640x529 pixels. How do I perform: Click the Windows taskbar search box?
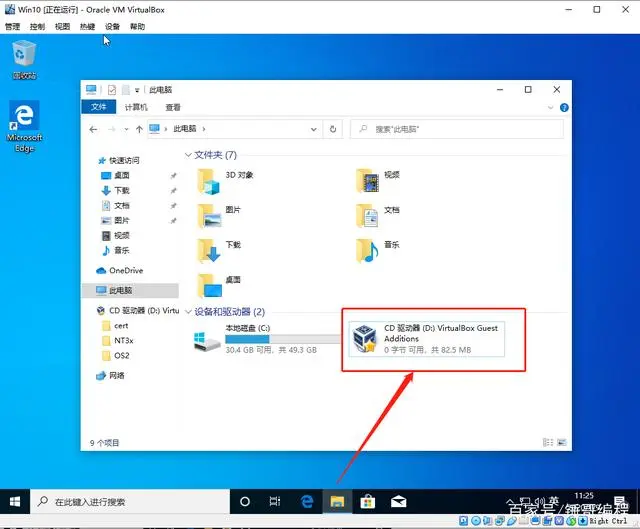[x=130, y=501]
